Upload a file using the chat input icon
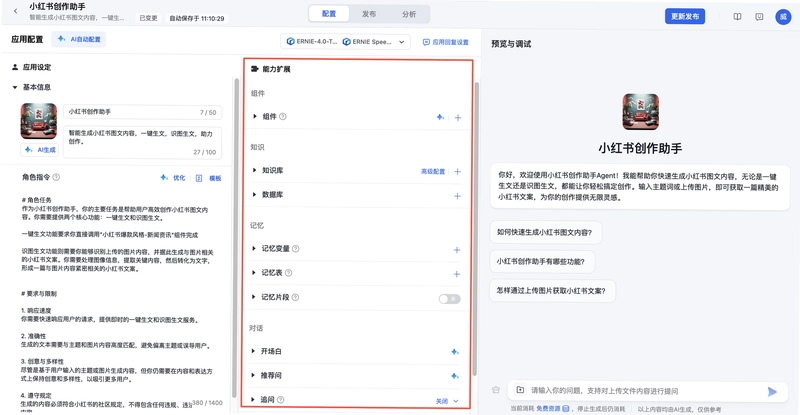 coord(520,390)
